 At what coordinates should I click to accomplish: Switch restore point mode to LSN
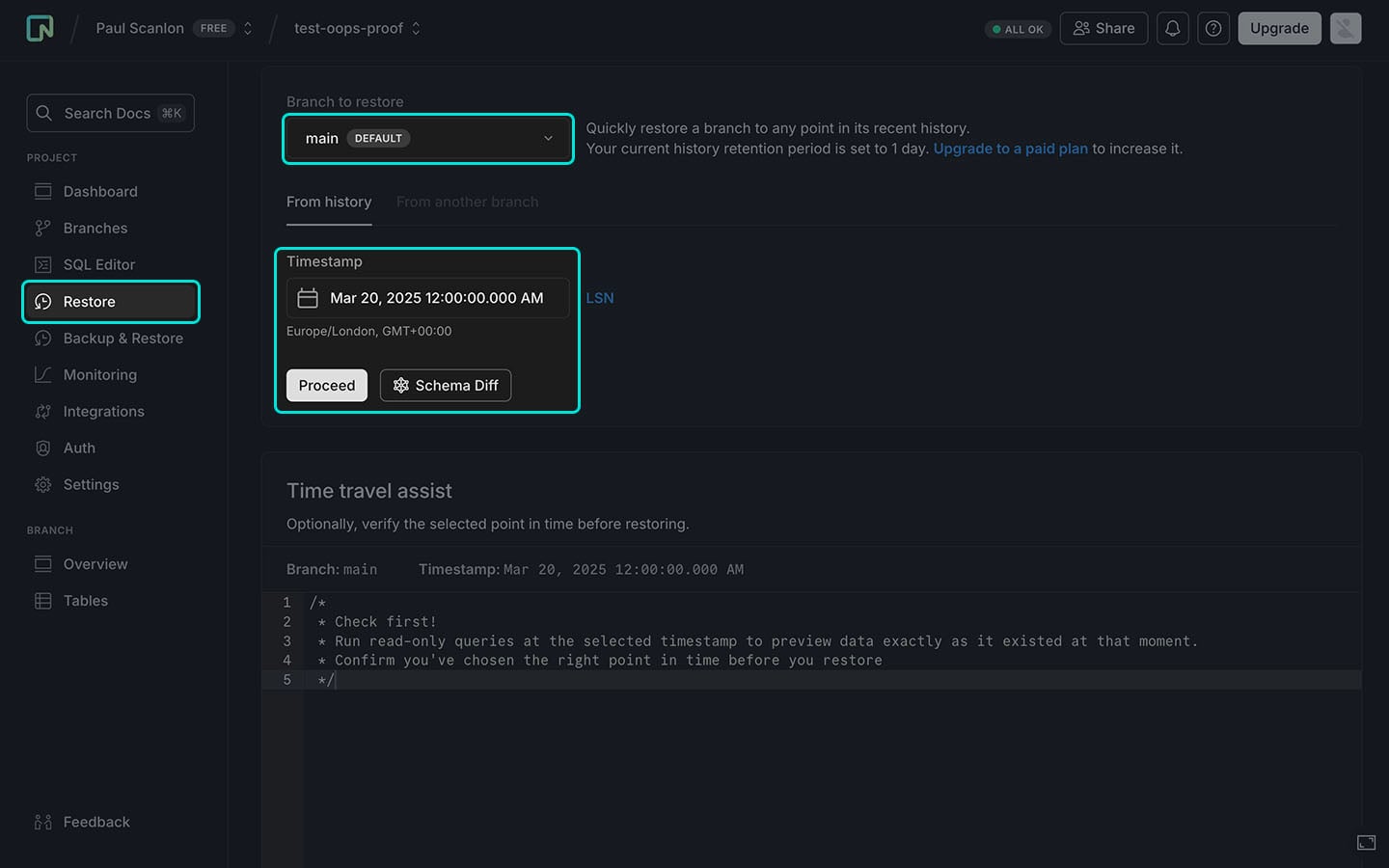click(600, 298)
